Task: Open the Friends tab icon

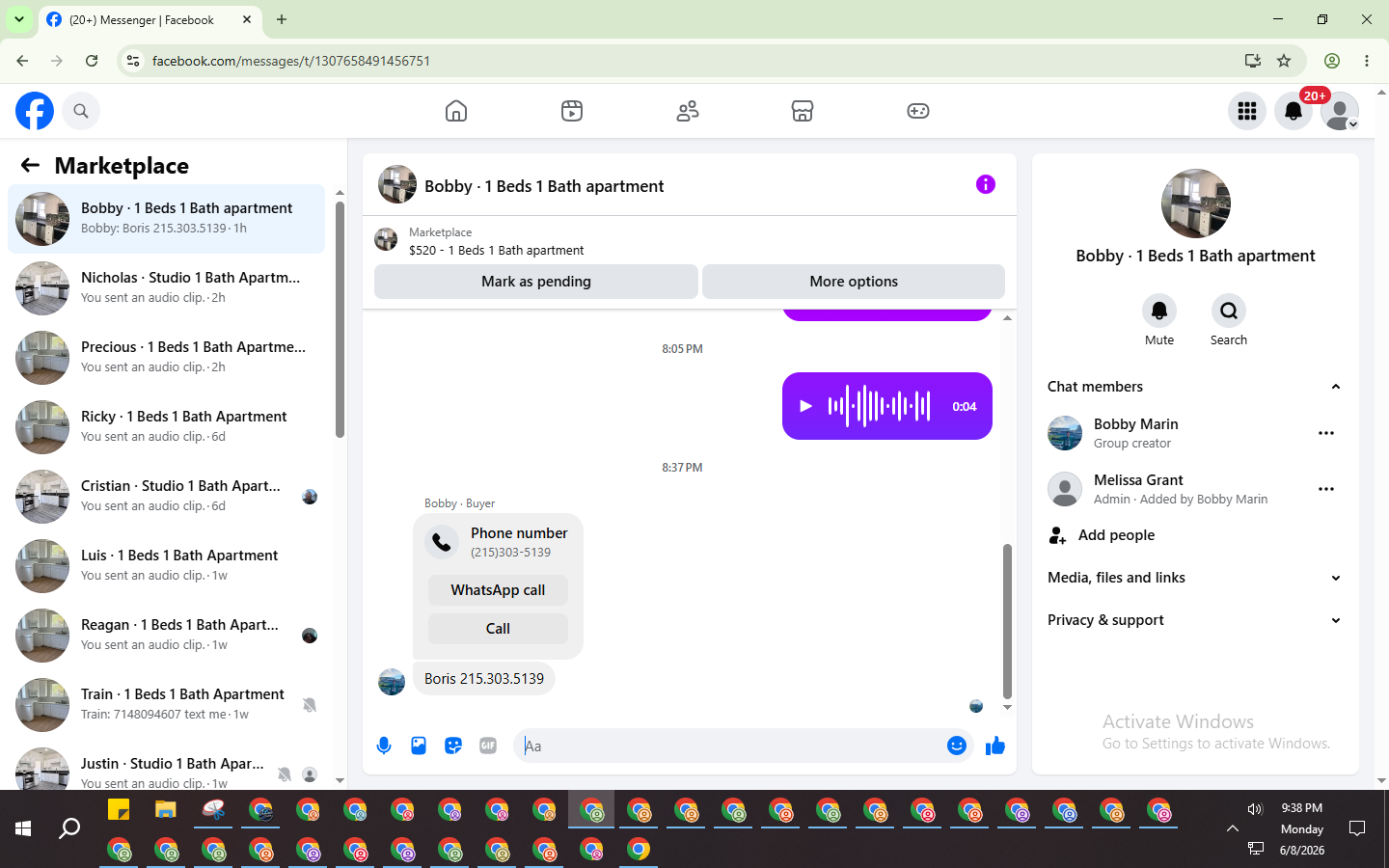Action: coord(688,111)
